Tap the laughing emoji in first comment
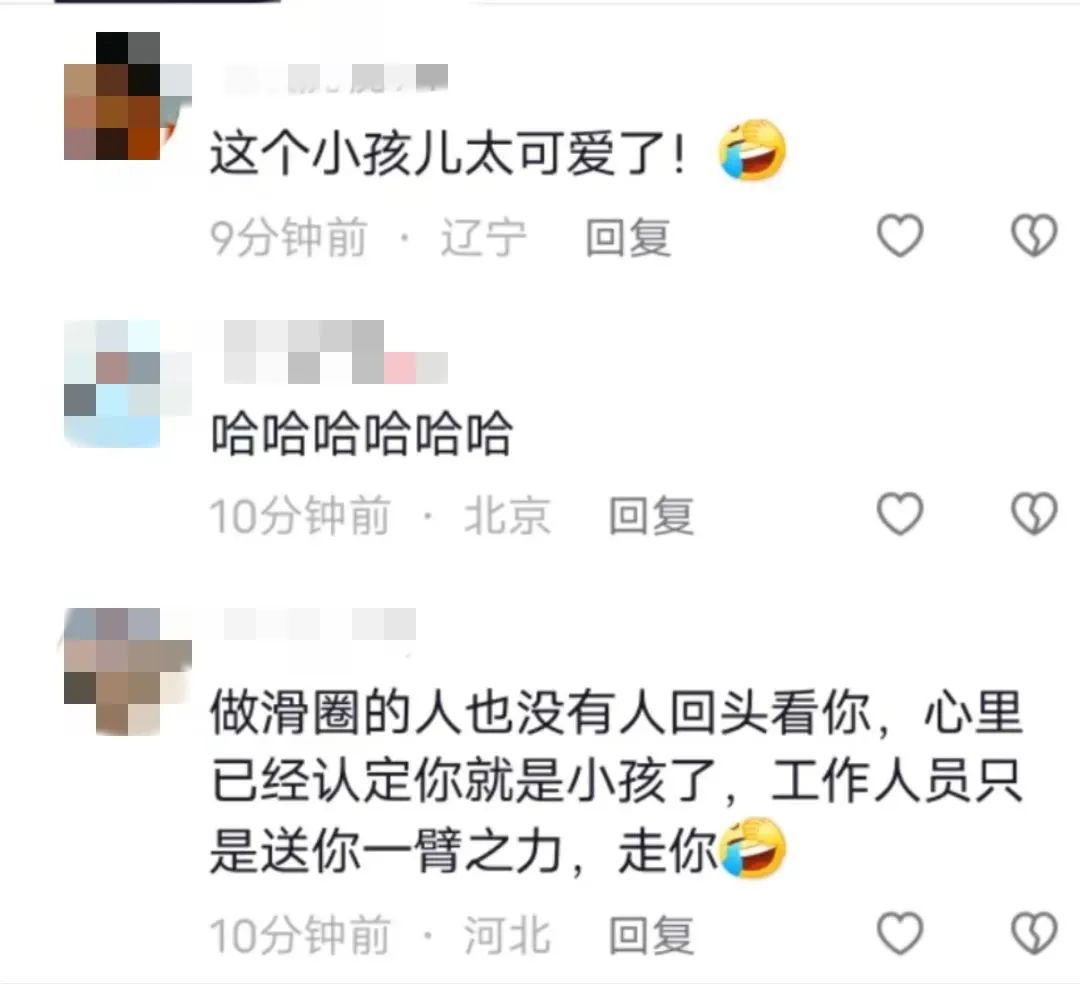This screenshot has width=1080, height=984. coord(752,149)
